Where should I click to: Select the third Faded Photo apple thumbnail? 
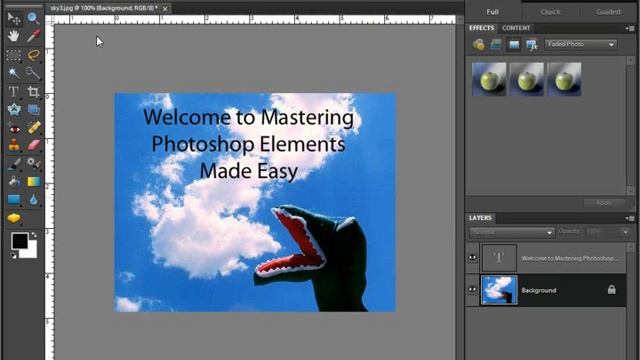[564, 79]
